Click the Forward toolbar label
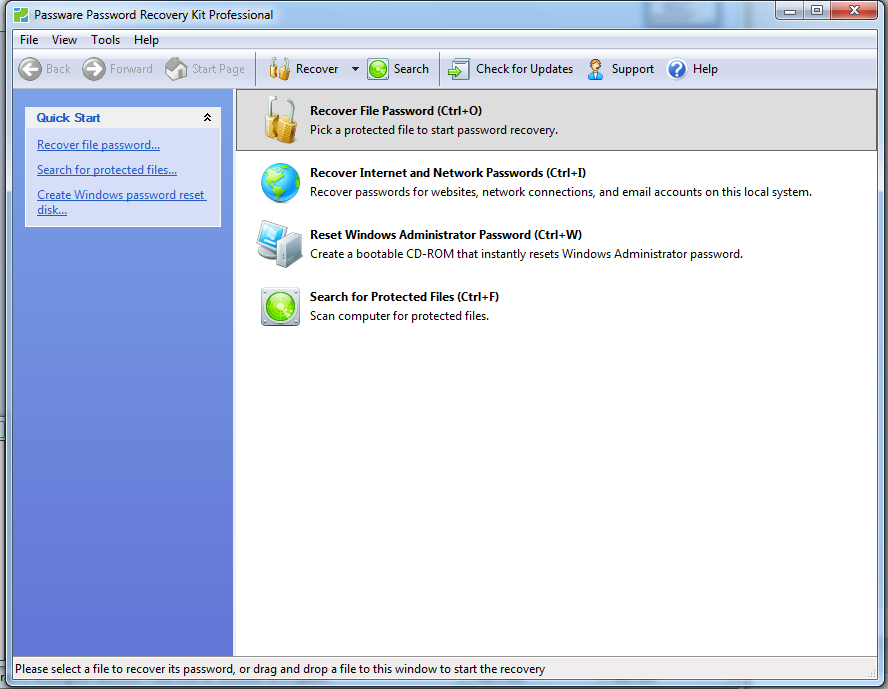The height and width of the screenshot is (689, 888). 131,69
